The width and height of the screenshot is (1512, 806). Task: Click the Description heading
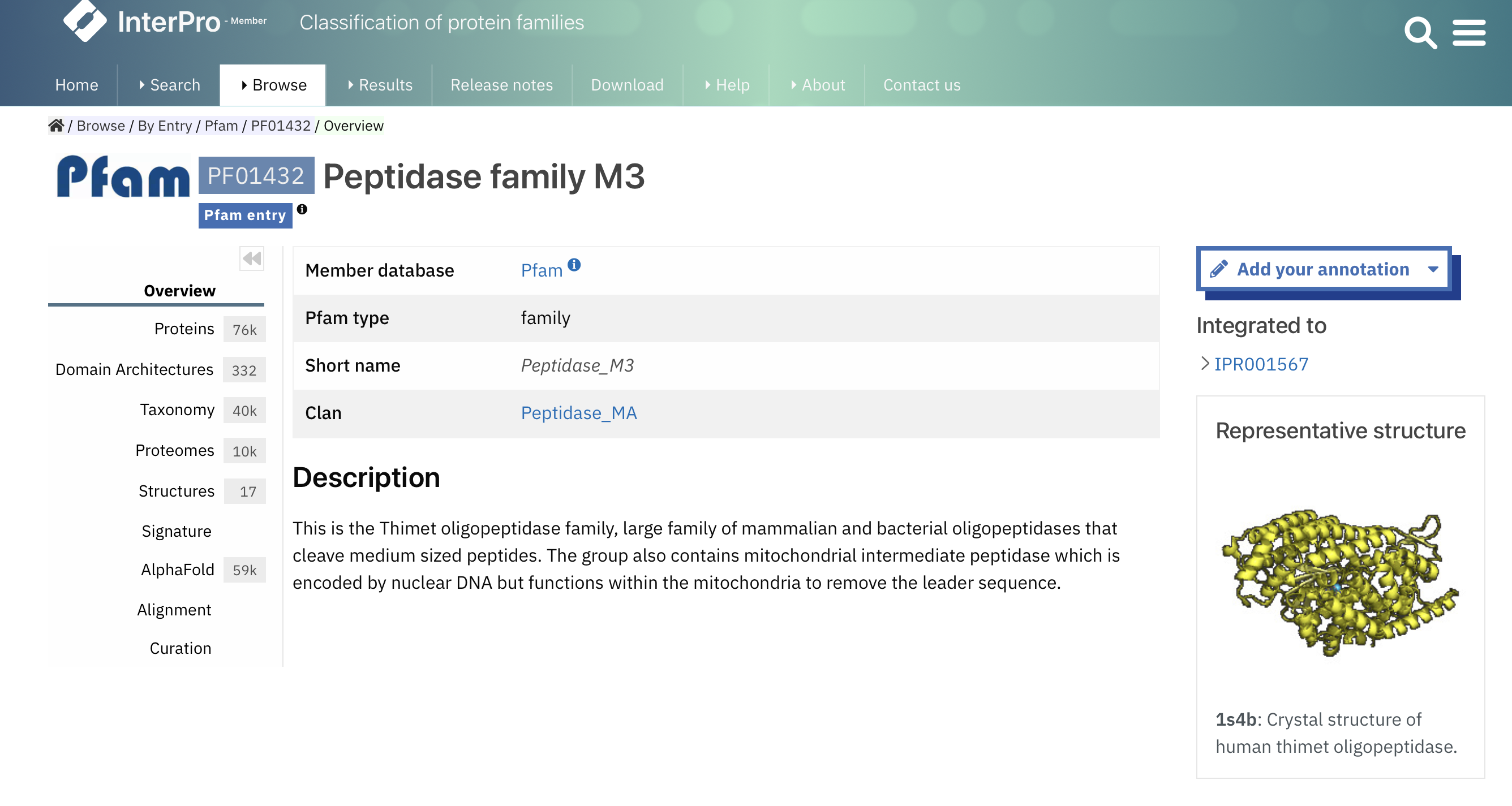click(366, 477)
